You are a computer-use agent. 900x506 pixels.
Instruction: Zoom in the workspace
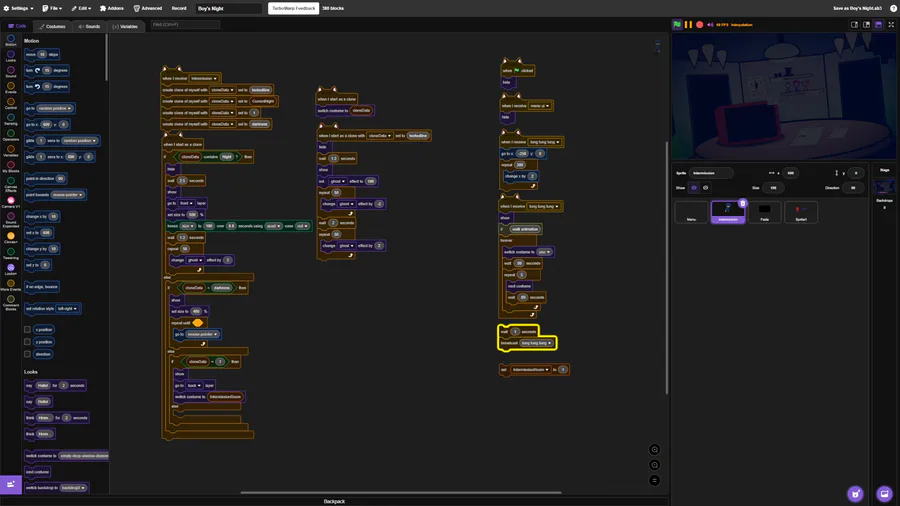click(654, 450)
